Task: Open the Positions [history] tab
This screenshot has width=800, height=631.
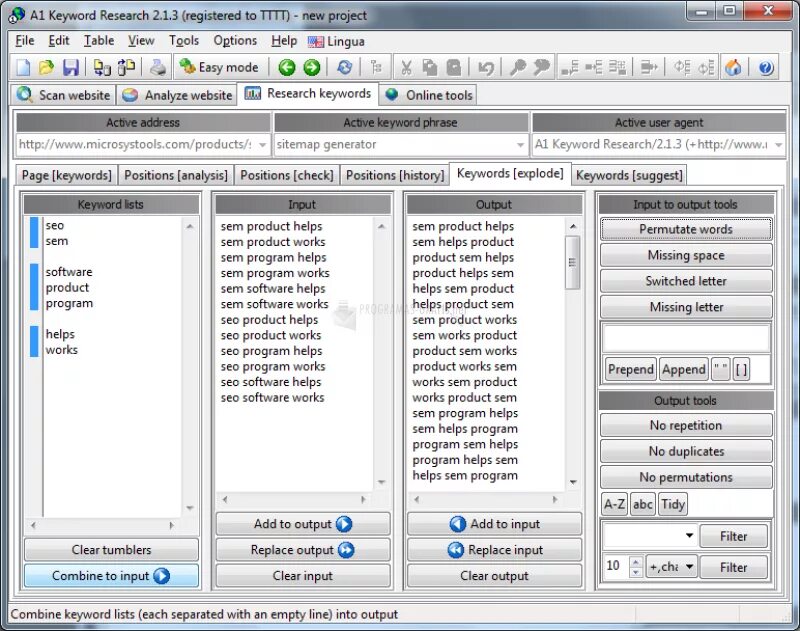Action: coord(395,175)
